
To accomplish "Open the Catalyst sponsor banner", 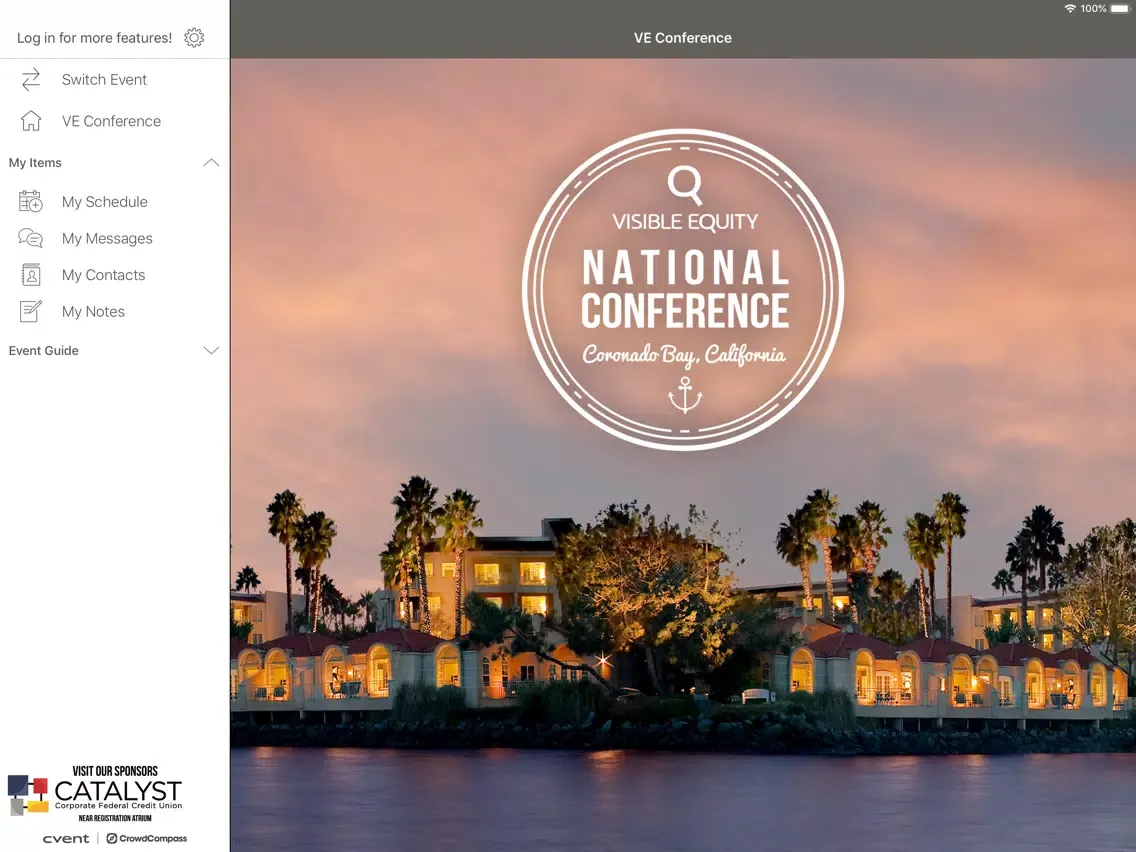I will point(96,793).
